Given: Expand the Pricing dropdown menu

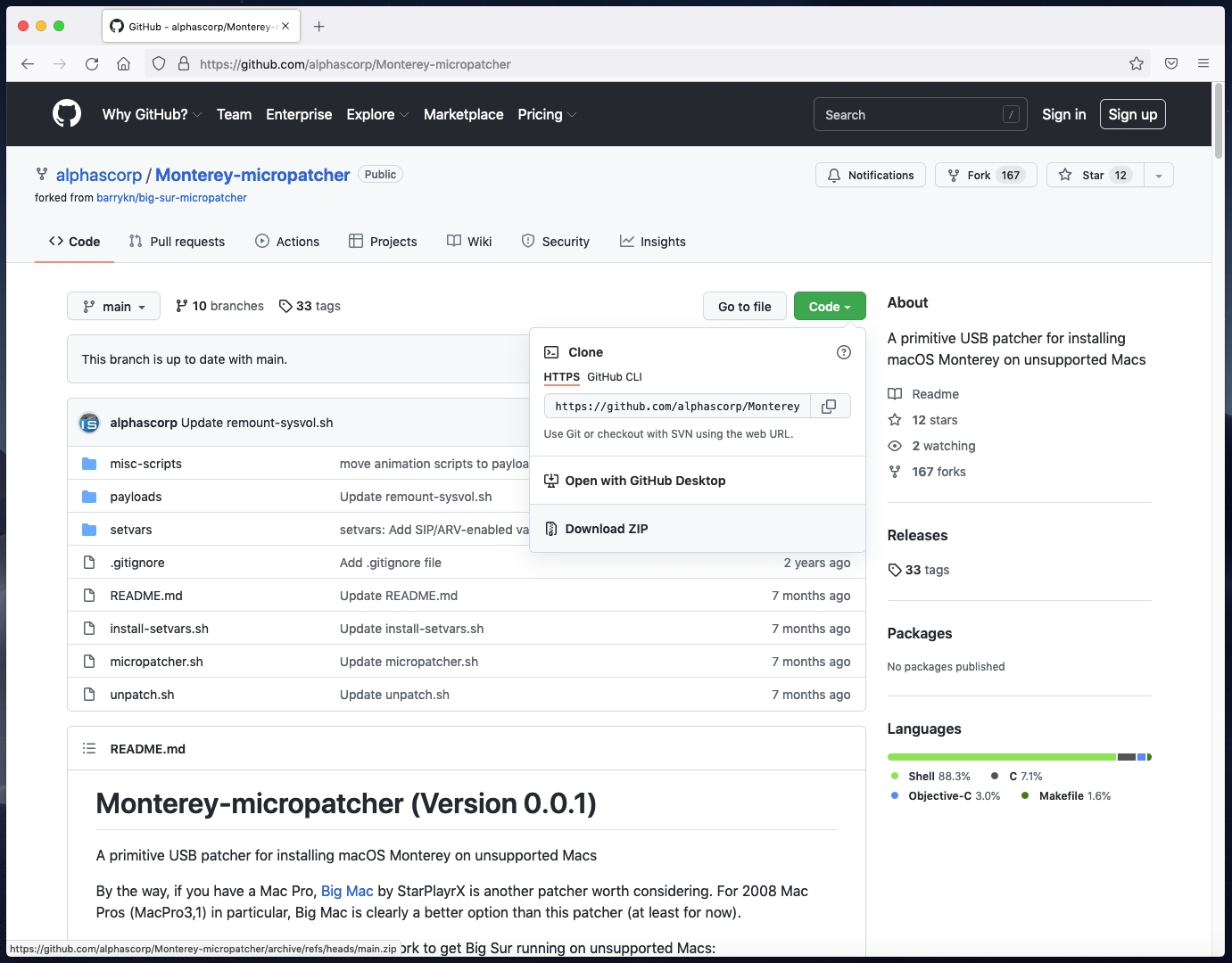Looking at the screenshot, I should pos(547,114).
